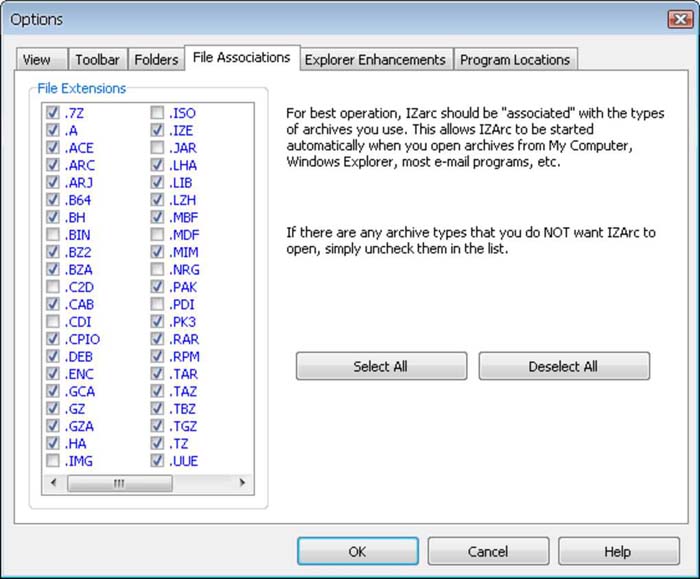Toggle the .TGZ checkbox

pos(157,426)
